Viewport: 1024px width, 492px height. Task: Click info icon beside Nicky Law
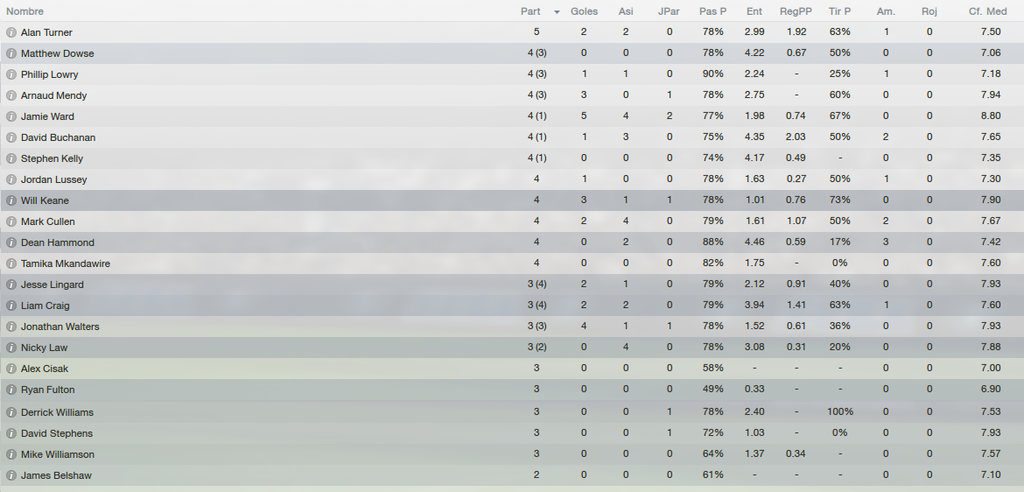(11, 348)
